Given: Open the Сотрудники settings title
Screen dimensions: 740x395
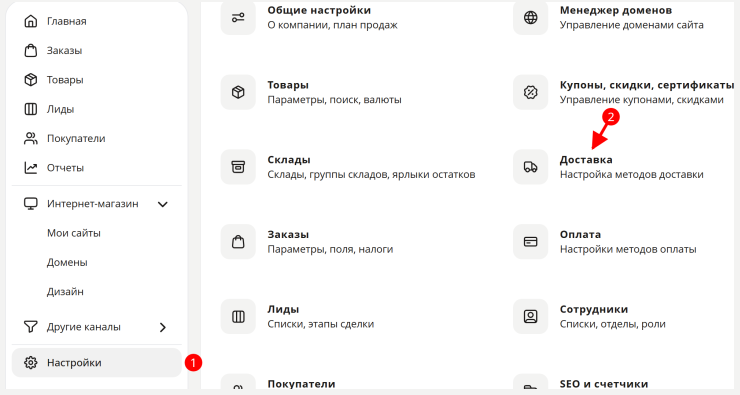Looking at the screenshot, I should [x=594, y=309].
